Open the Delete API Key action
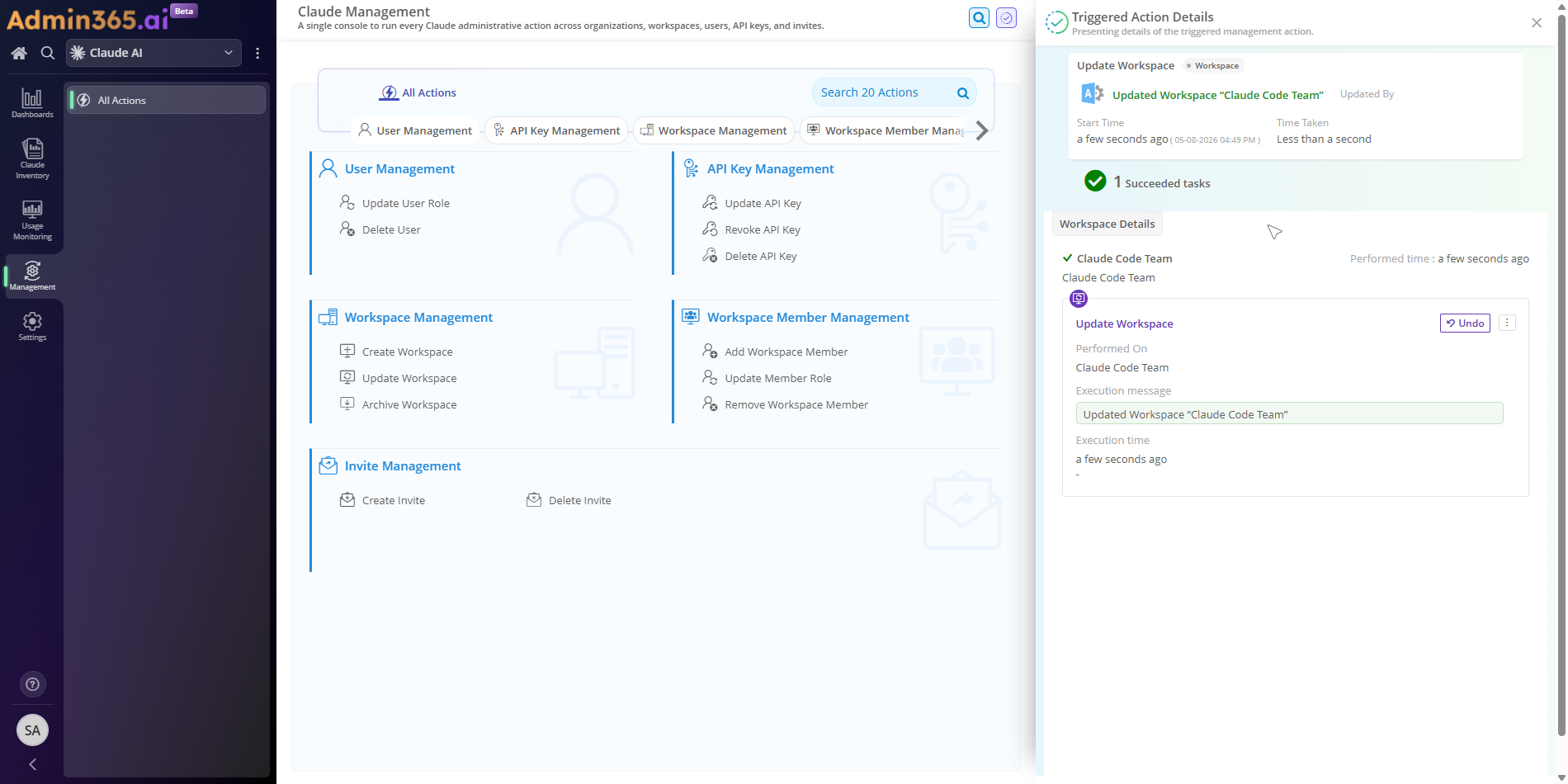The image size is (1568, 784). (749, 256)
